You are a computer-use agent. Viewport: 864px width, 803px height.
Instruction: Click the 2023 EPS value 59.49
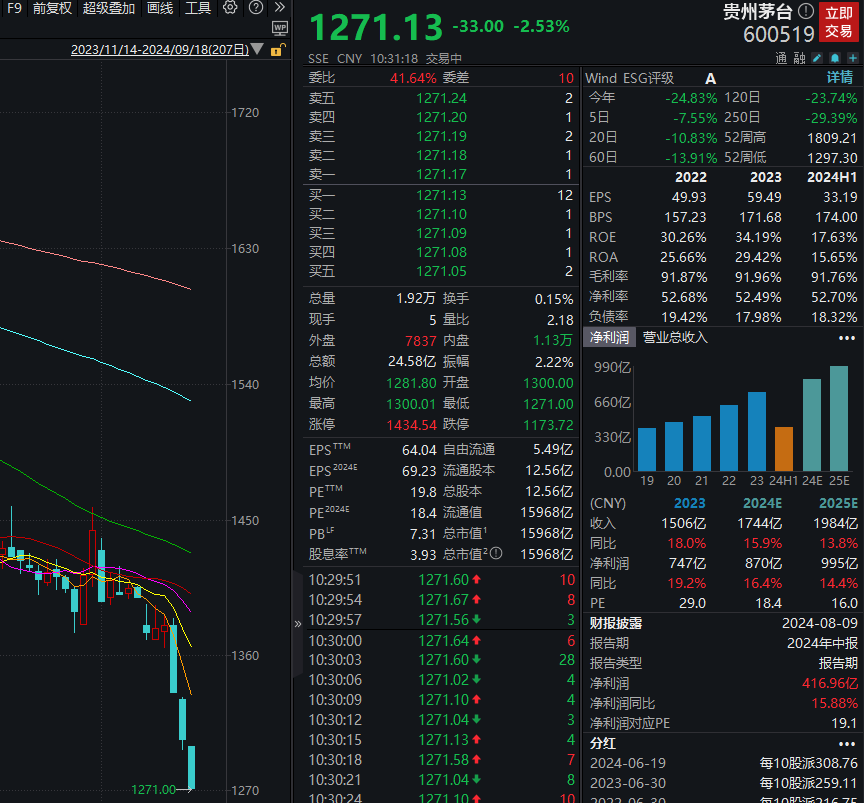(764, 197)
